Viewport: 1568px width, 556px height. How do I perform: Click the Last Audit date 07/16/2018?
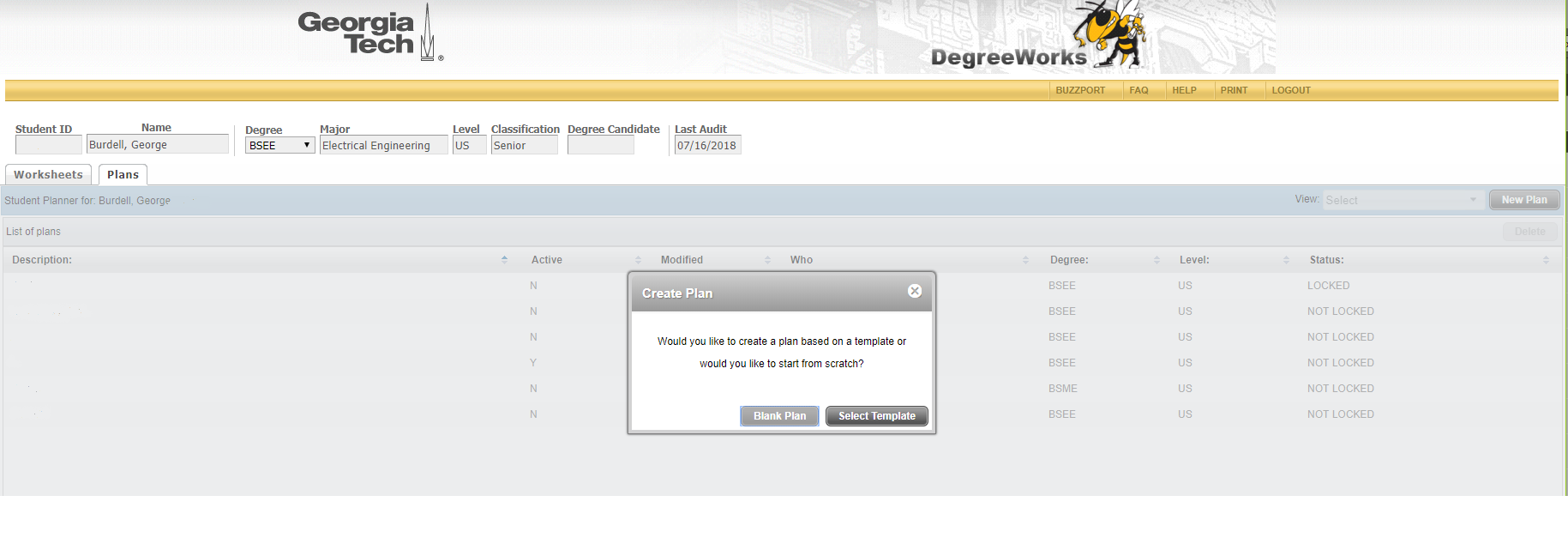coord(707,146)
